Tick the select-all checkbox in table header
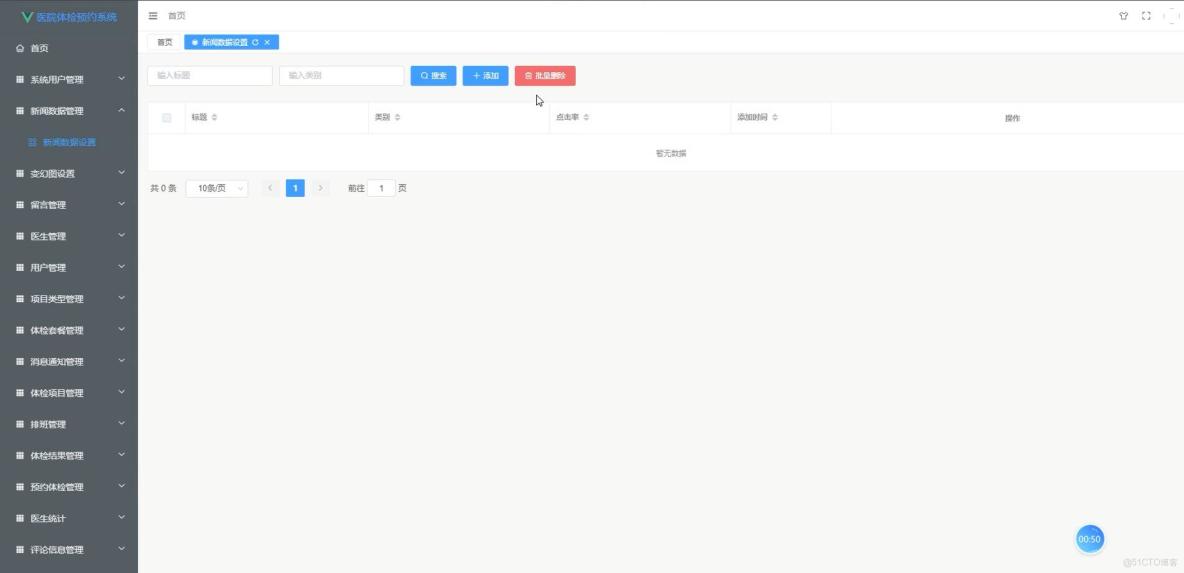 click(x=167, y=118)
